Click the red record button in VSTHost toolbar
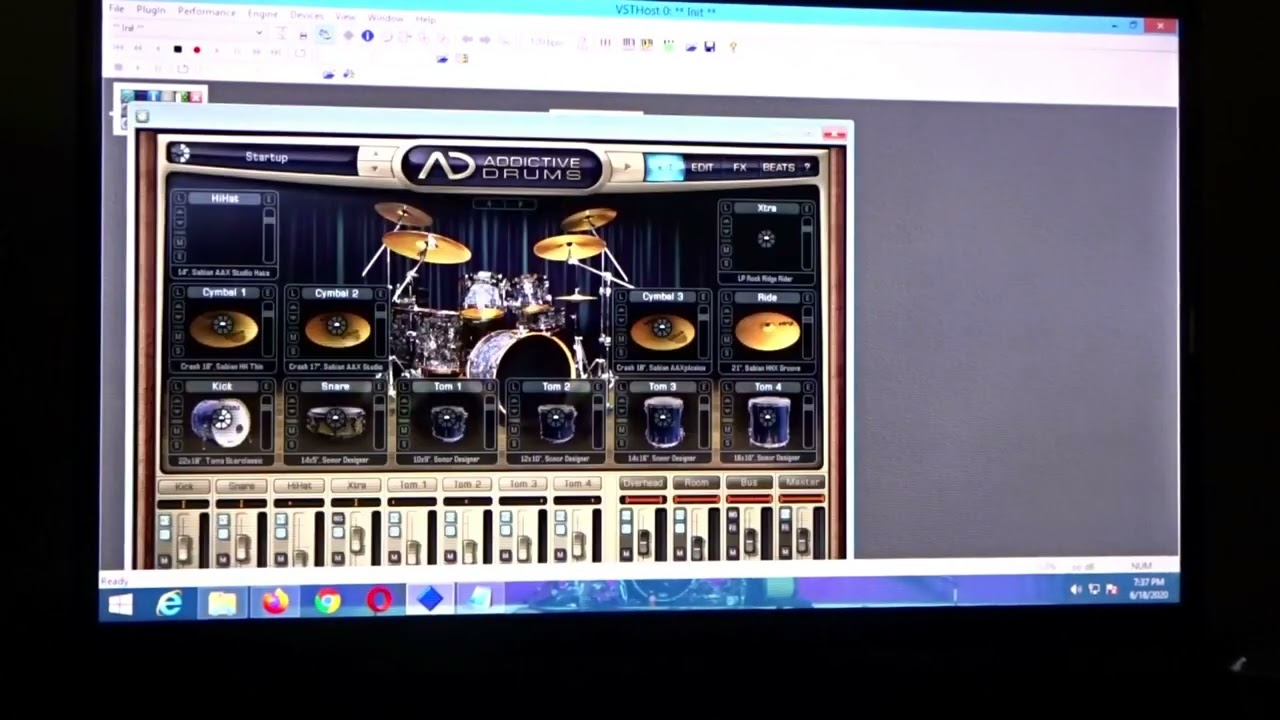 click(x=197, y=49)
